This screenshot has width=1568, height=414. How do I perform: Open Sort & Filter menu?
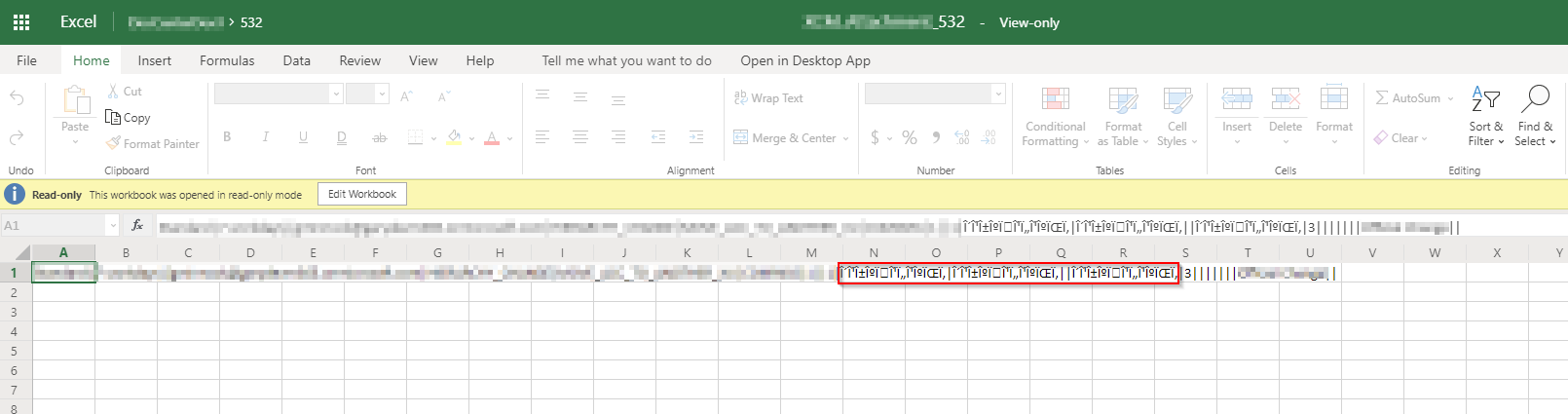click(x=1486, y=116)
